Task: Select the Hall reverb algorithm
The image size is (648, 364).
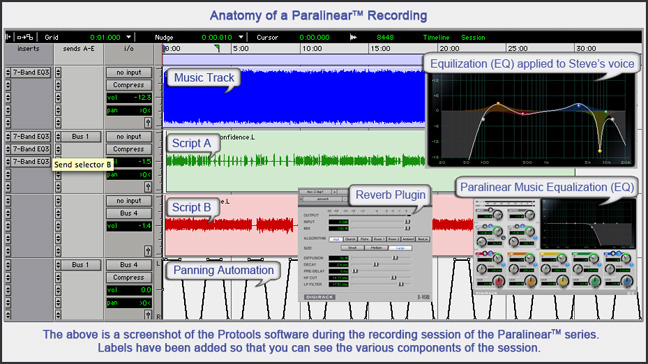Action: click(x=336, y=239)
